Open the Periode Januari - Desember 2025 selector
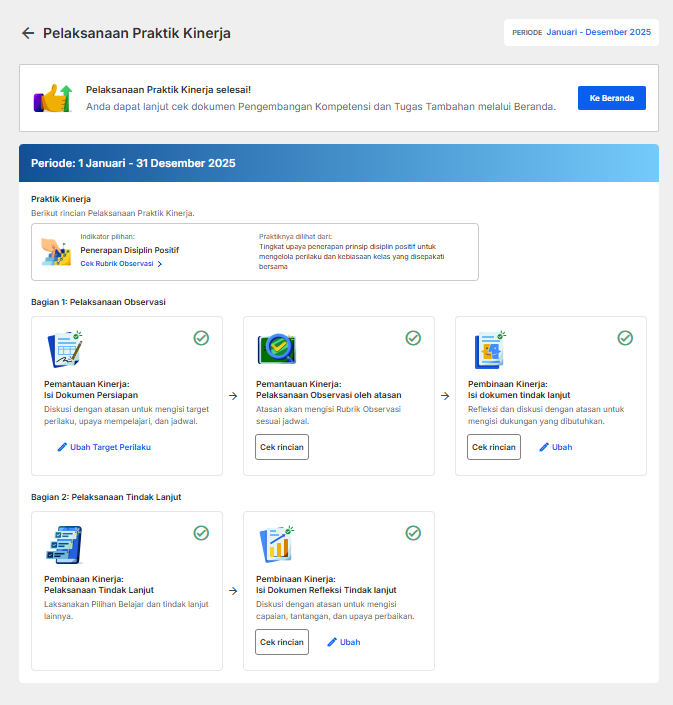The height and width of the screenshot is (705, 673). click(581, 32)
